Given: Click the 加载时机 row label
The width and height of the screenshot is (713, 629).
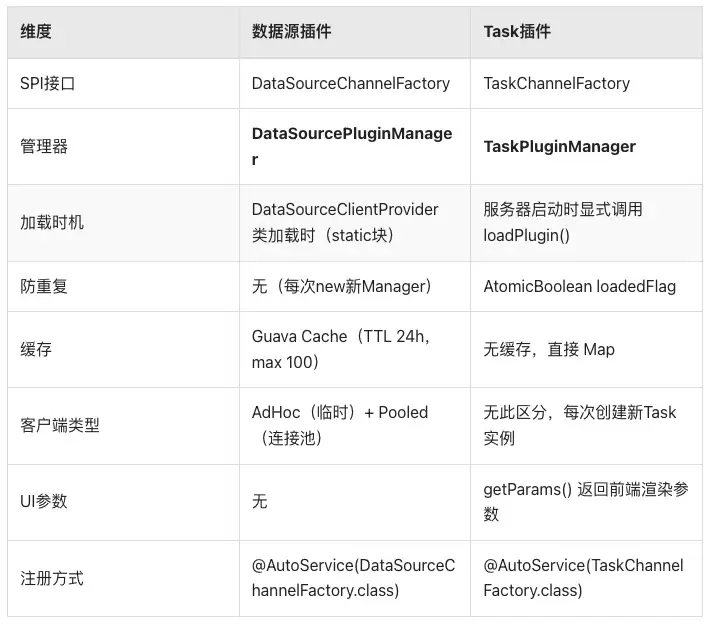Looking at the screenshot, I should coord(51,222).
